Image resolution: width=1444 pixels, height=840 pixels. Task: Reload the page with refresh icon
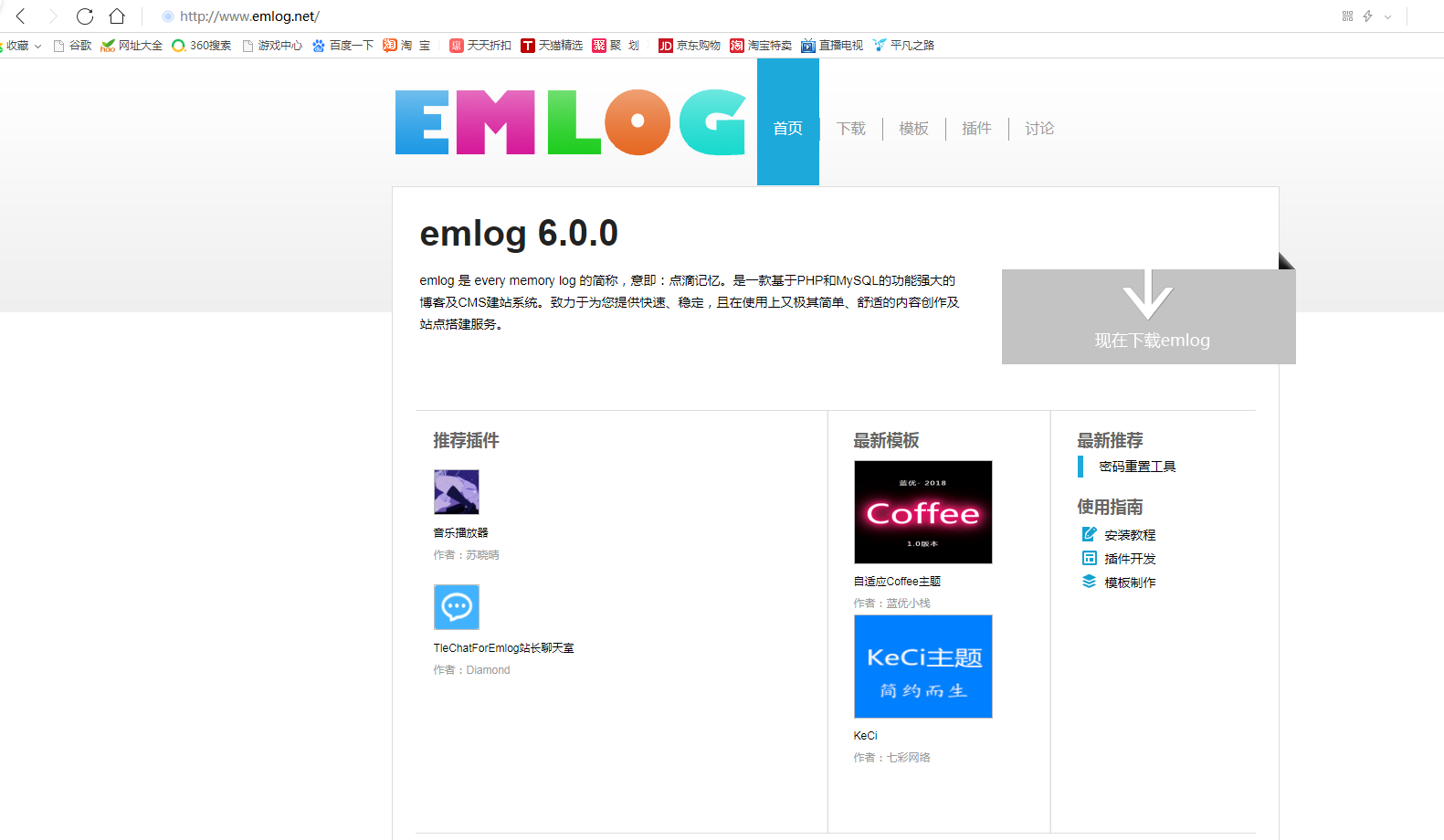85,16
